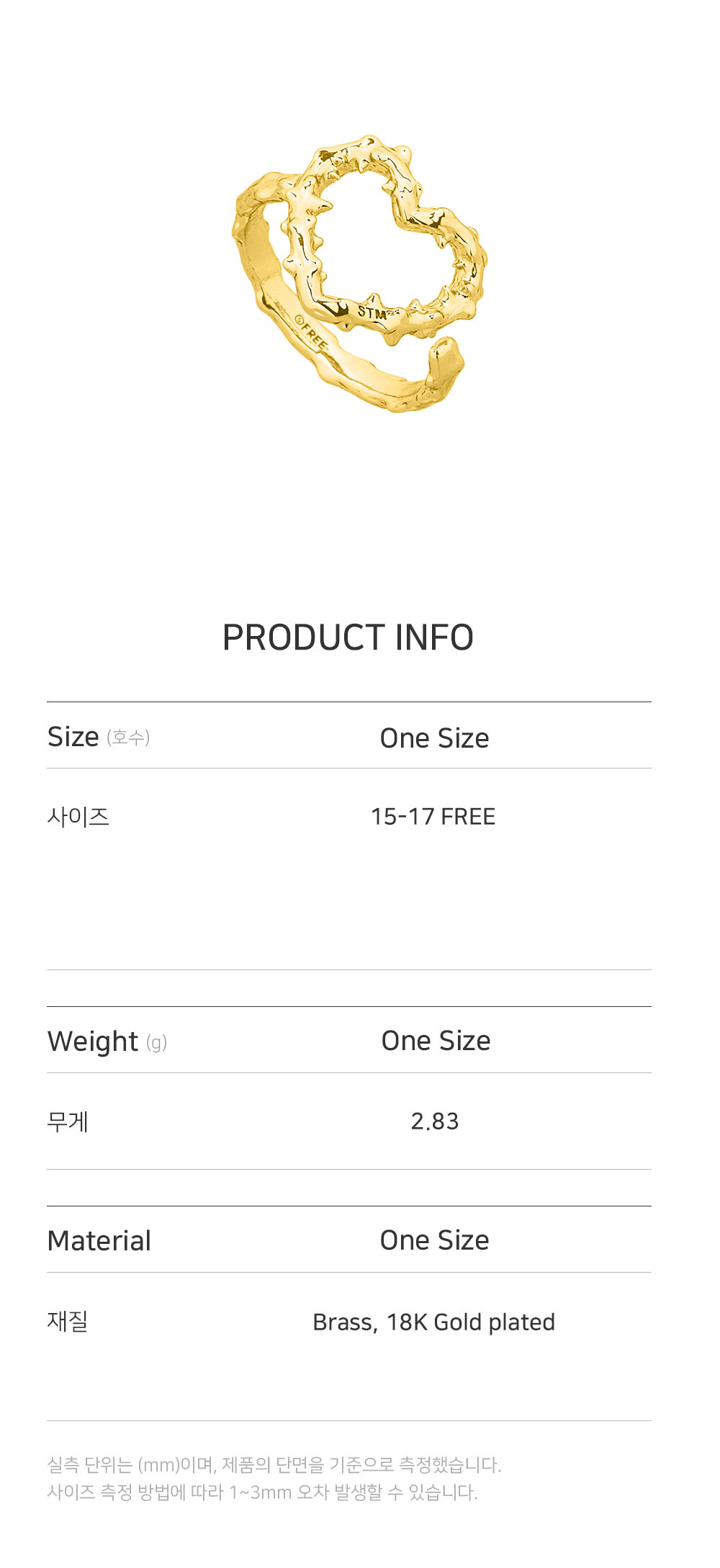Image resolution: width=720 pixels, height=1568 pixels.
Task: Click the (호수) annotation beside Size
Action: tap(128, 738)
